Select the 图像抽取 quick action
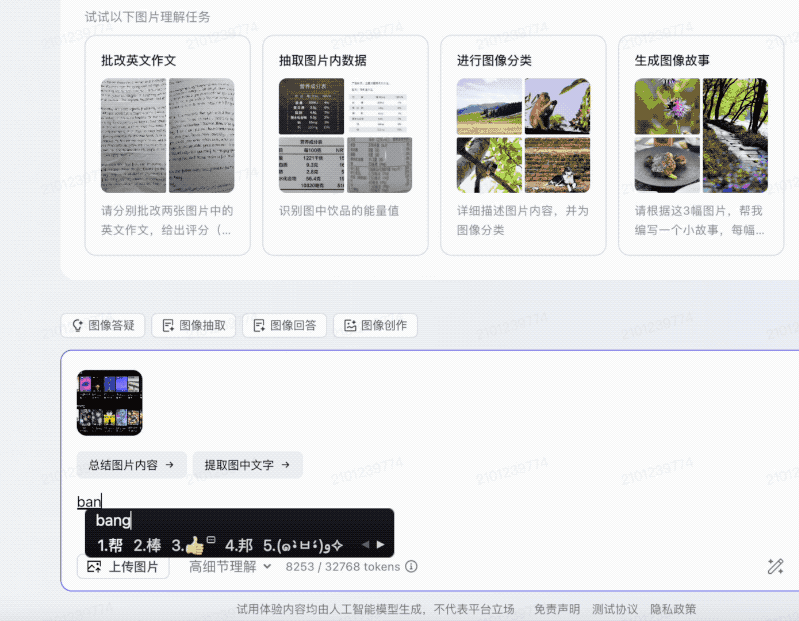This screenshot has width=799, height=621. click(x=194, y=326)
